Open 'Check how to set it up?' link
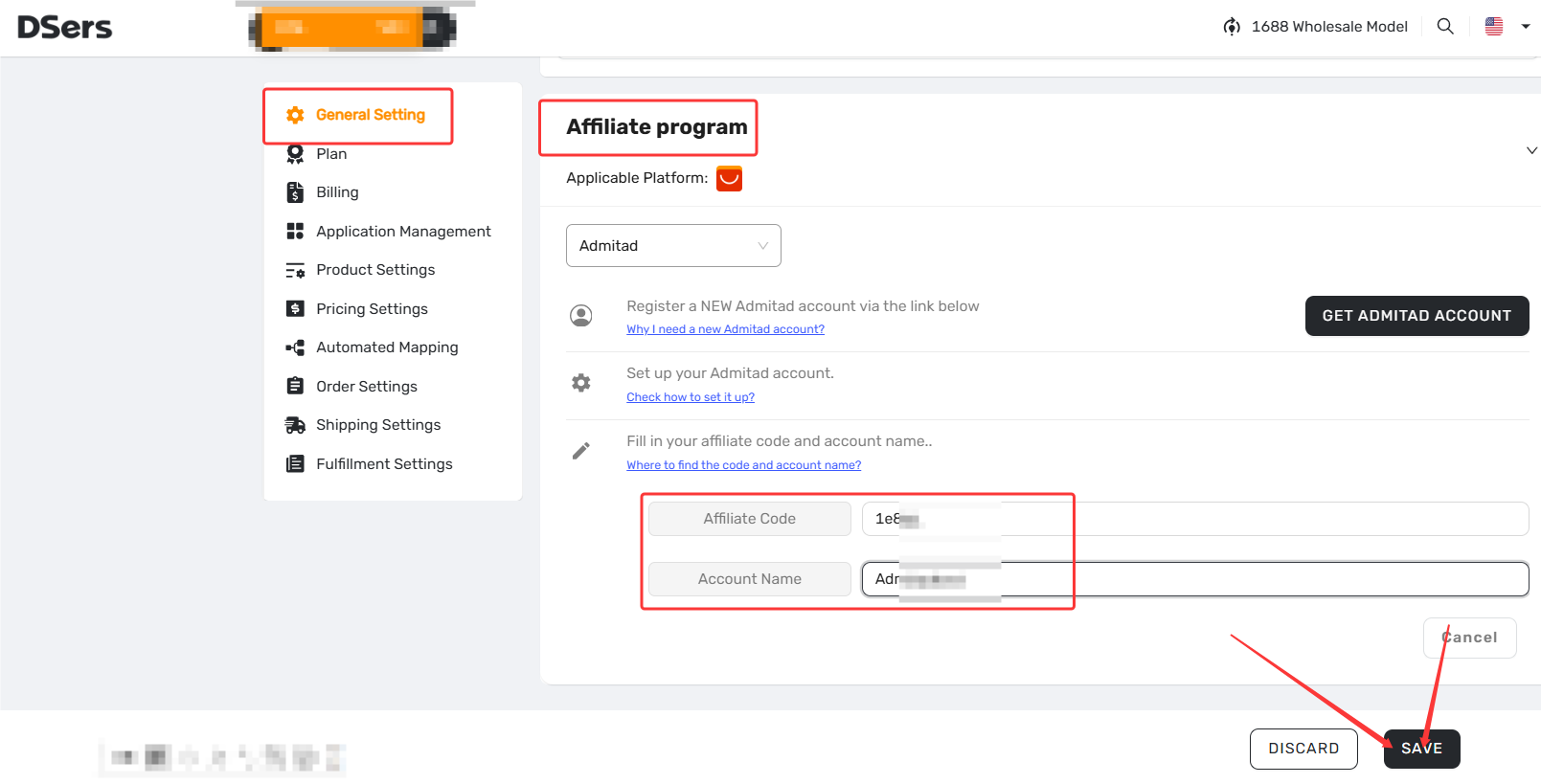This screenshot has height=784, width=1541. click(691, 397)
